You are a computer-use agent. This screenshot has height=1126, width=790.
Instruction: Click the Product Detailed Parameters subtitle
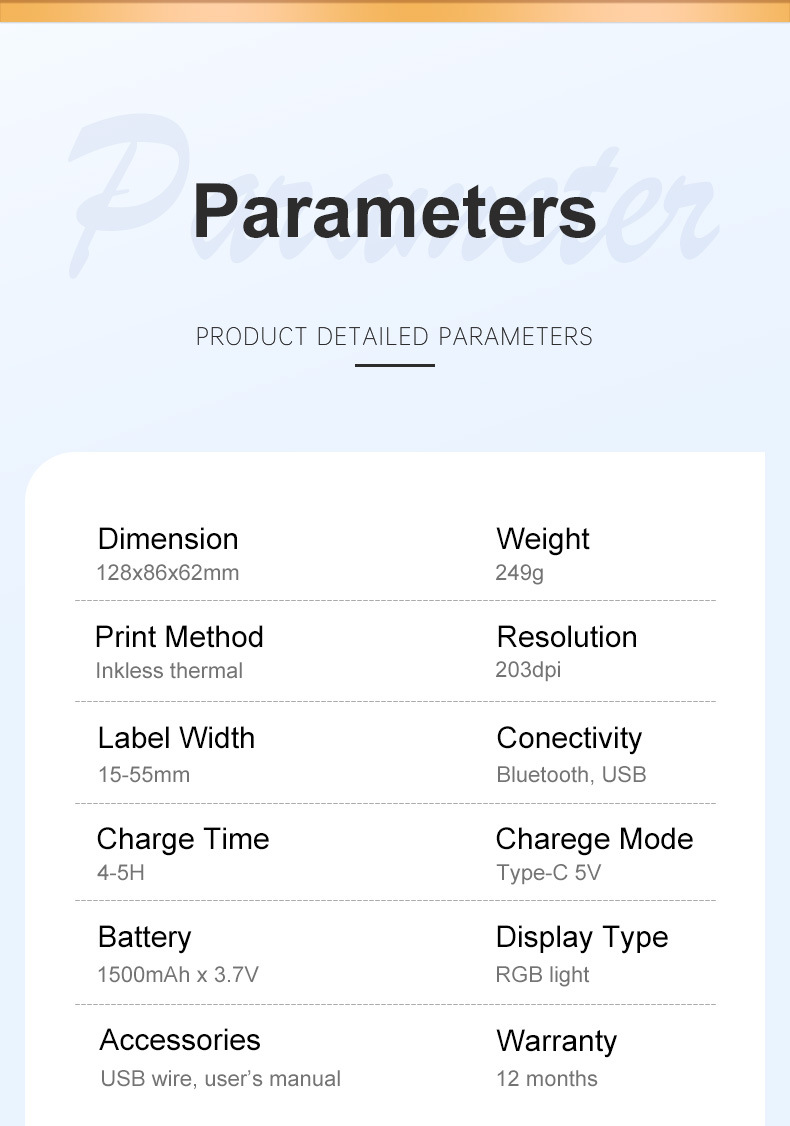(394, 337)
